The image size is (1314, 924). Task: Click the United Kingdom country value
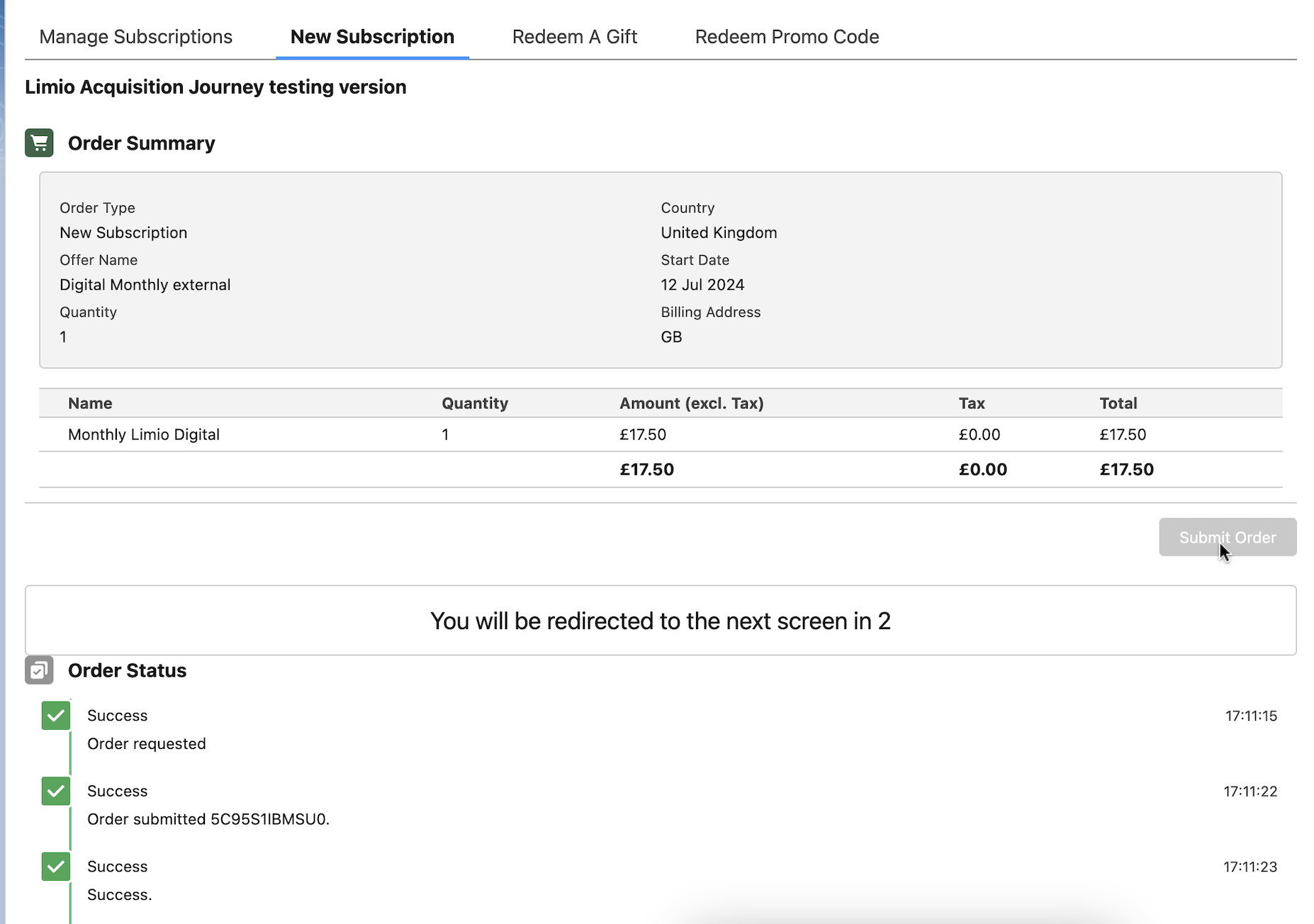point(719,232)
